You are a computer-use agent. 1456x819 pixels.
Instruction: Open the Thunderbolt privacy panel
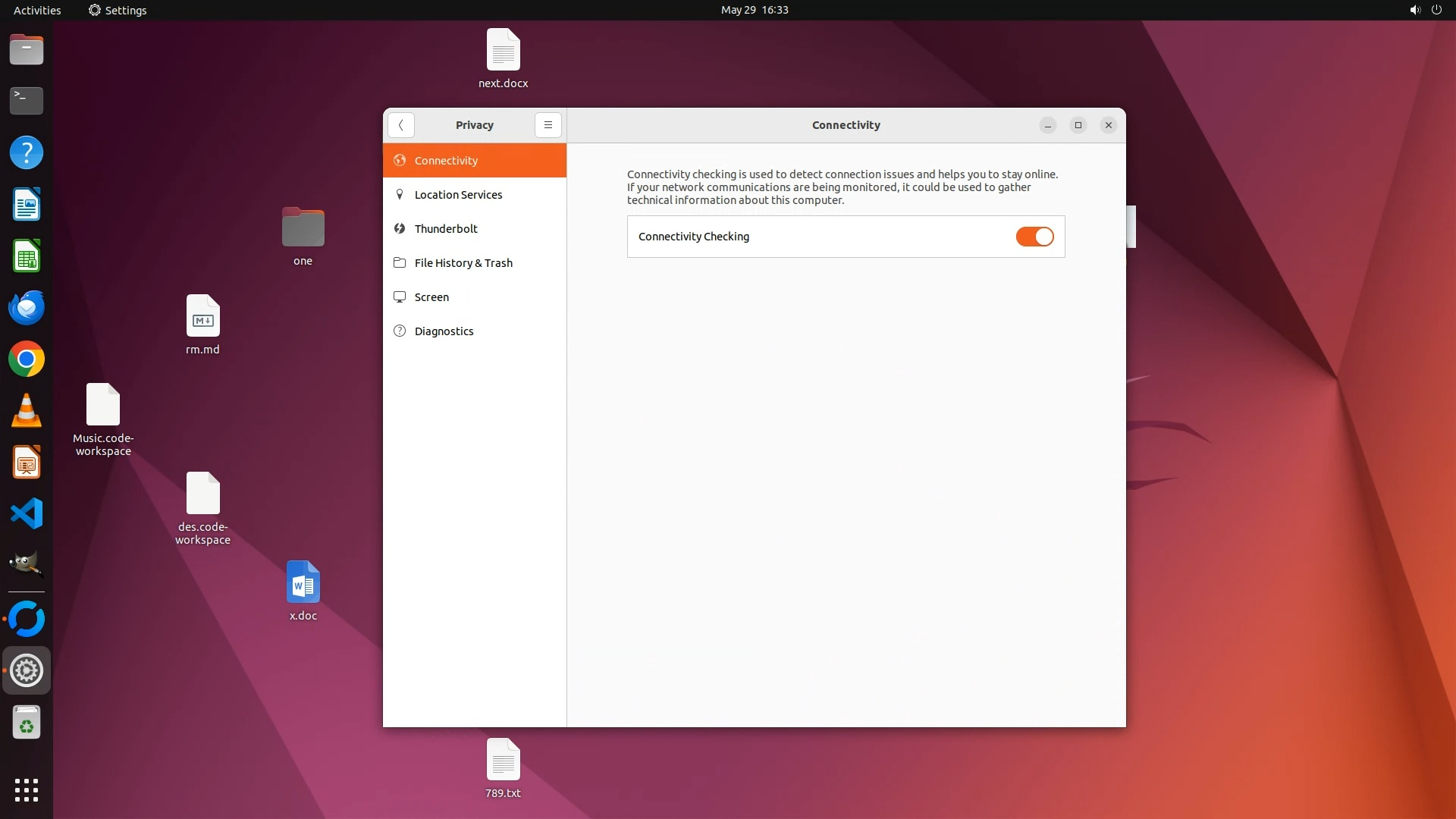446,229
